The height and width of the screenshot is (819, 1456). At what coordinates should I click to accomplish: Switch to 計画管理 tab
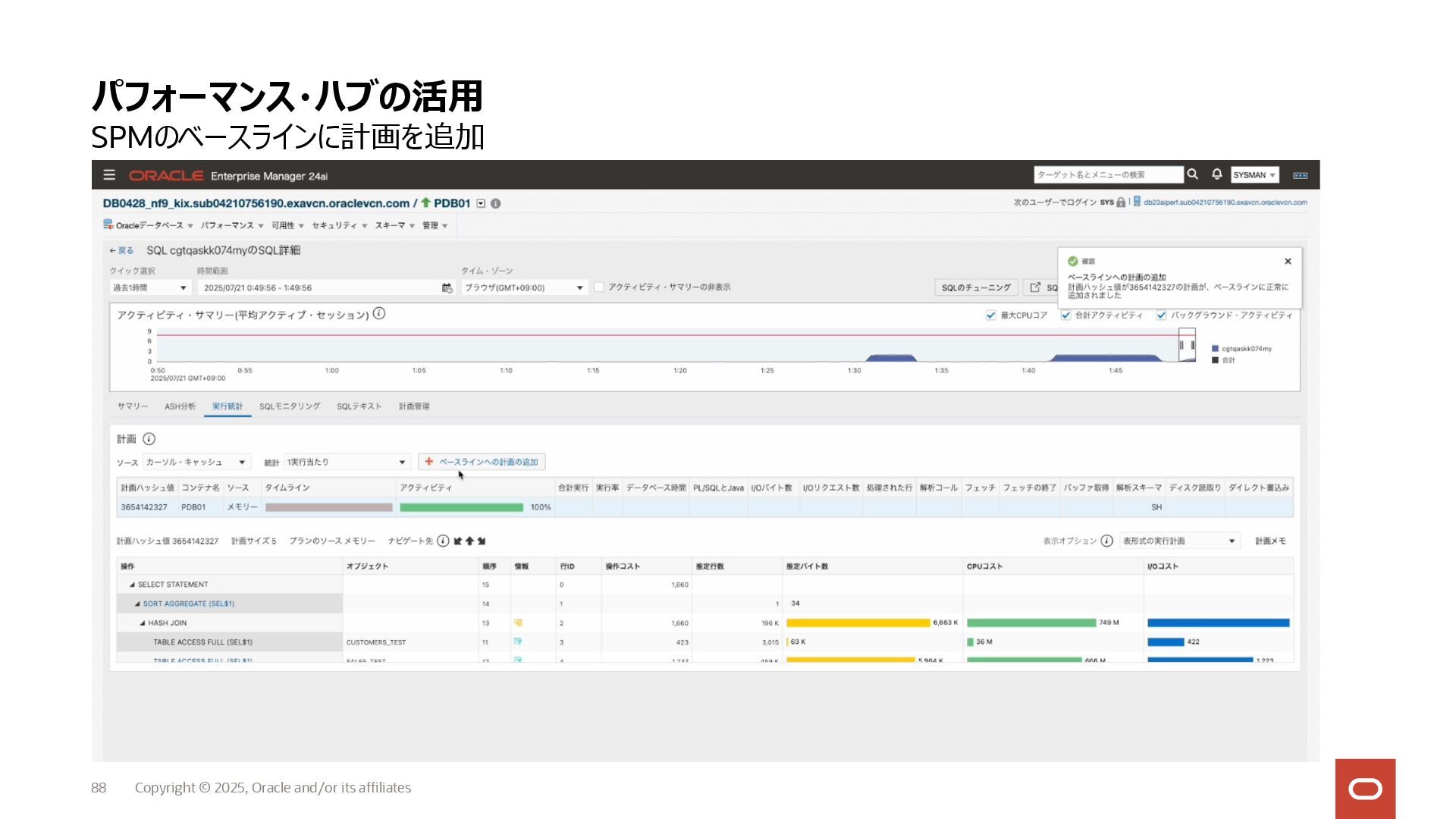point(414,406)
